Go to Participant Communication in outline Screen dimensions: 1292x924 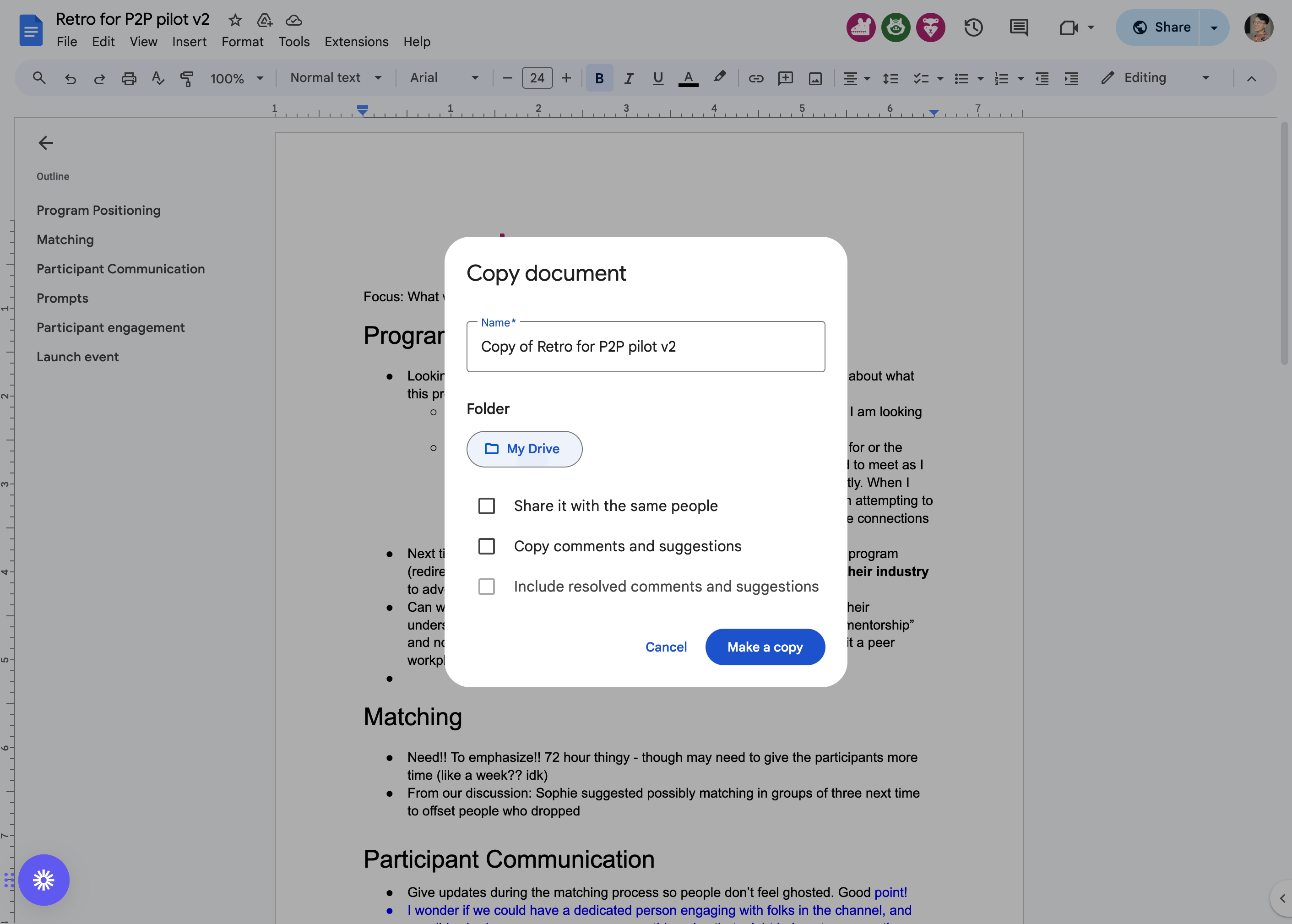coord(120,269)
